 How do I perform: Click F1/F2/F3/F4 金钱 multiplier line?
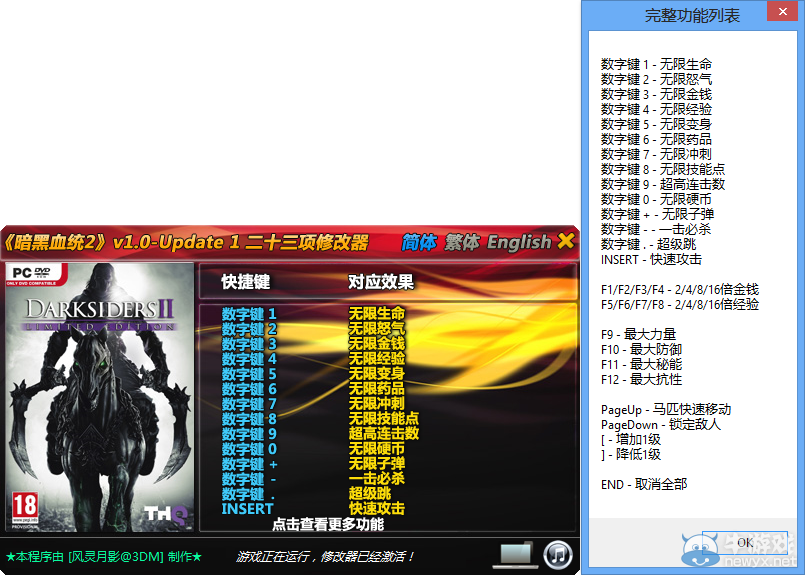[x=680, y=290]
